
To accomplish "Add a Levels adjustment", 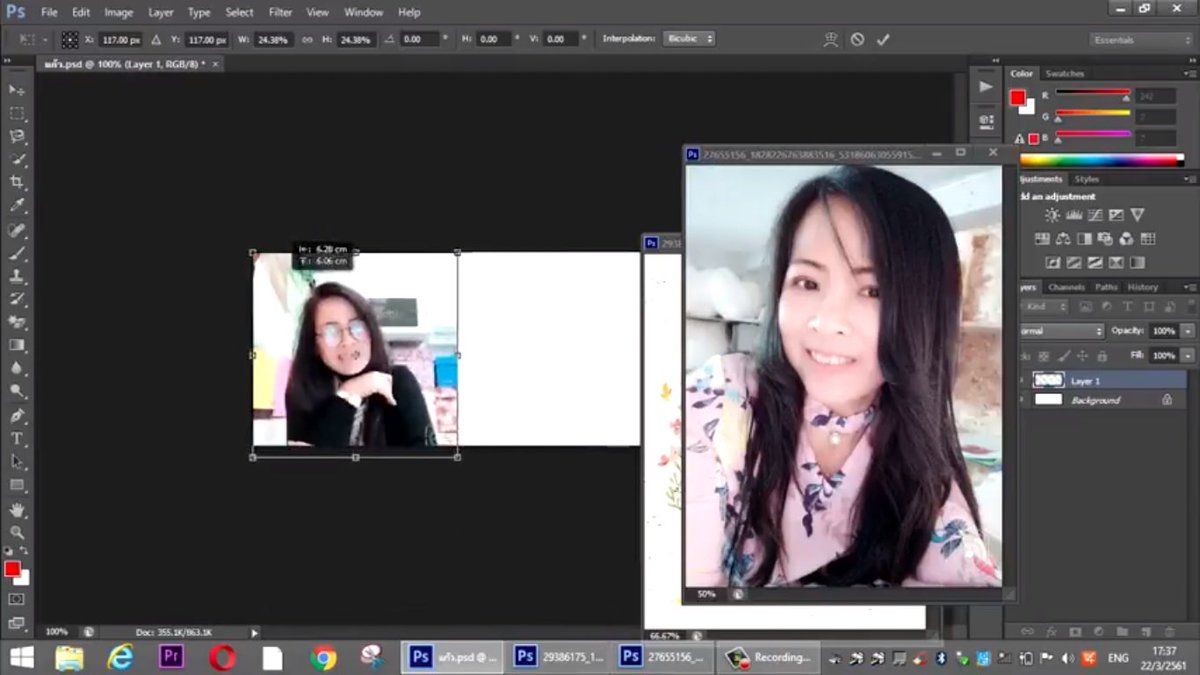I will coord(1074,215).
